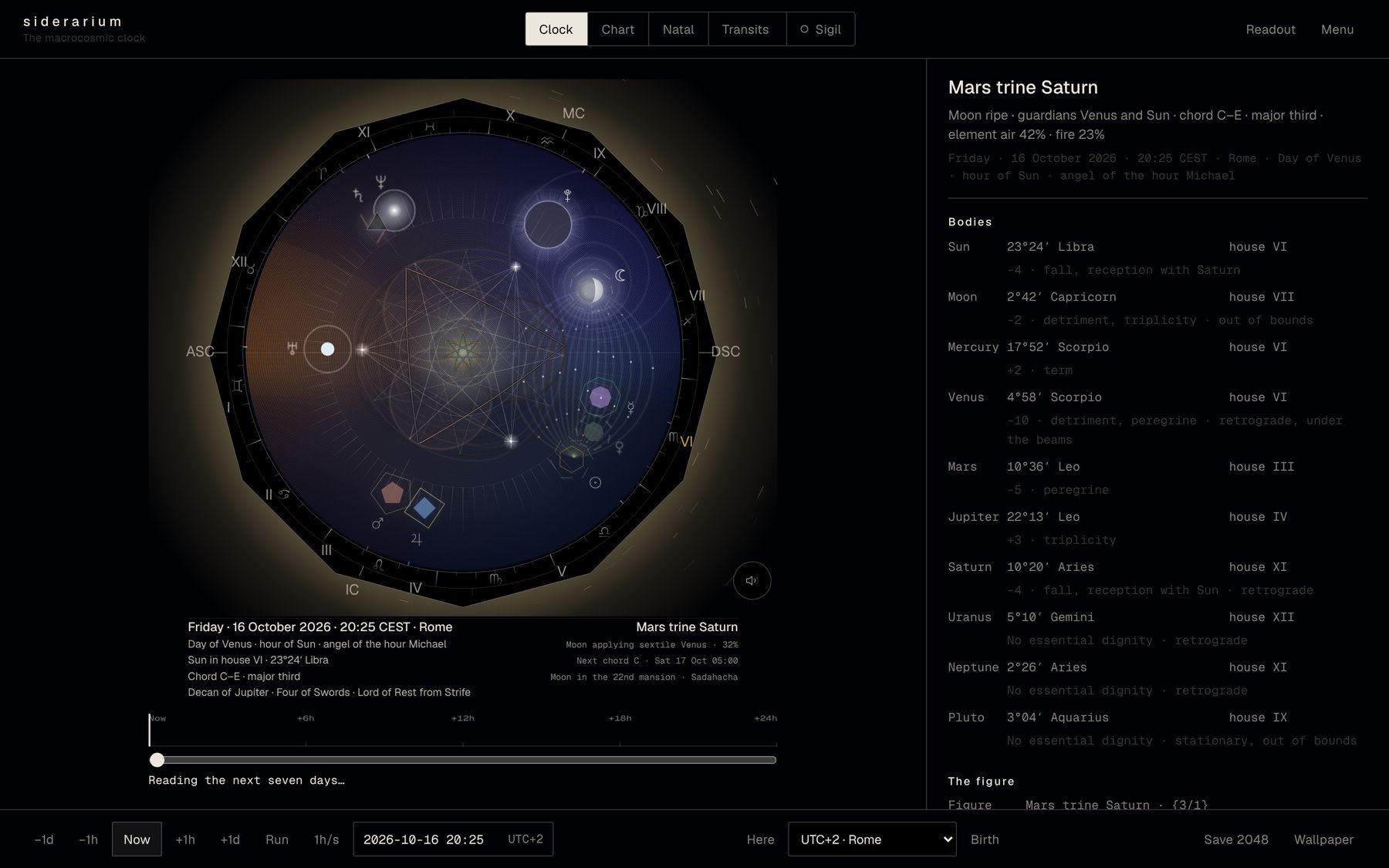
Task: Toggle Run playback
Action: [277, 839]
